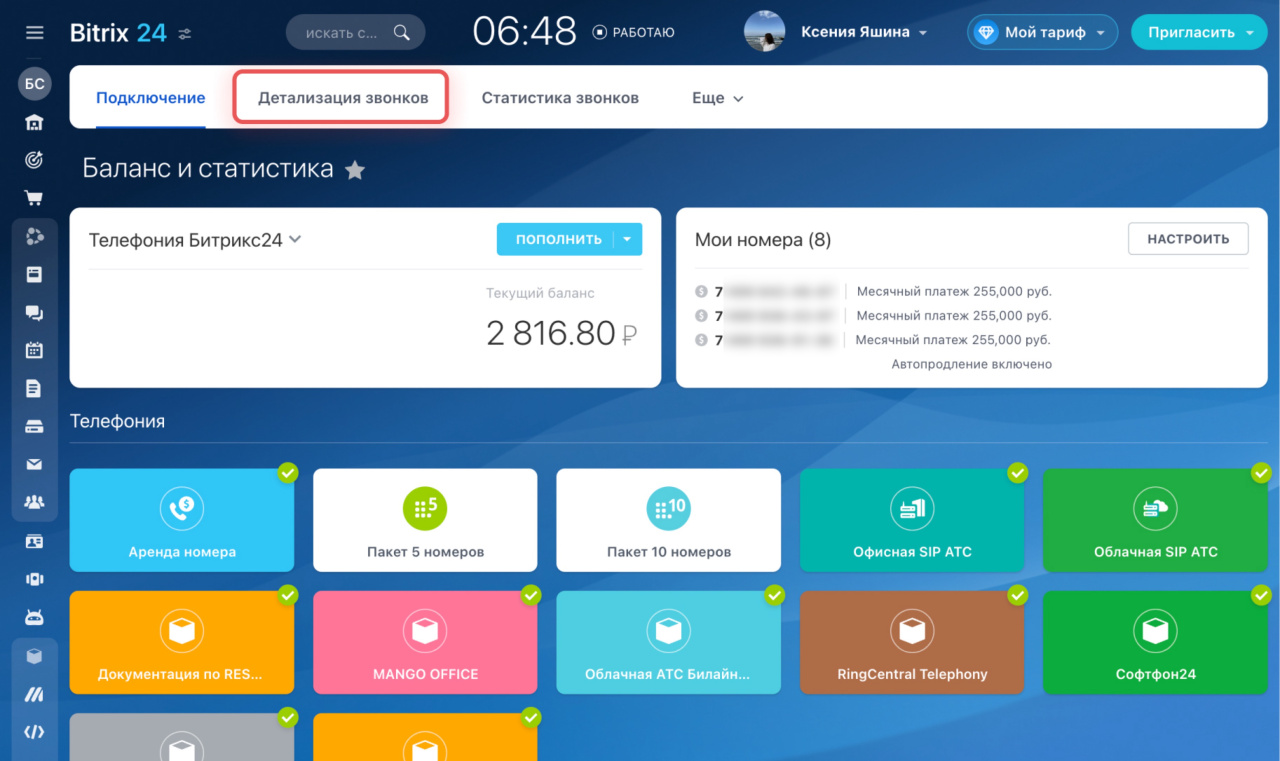This screenshot has height=761, width=1280.
Task: Open the RingCentral Telephony tile
Action: coord(912,642)
